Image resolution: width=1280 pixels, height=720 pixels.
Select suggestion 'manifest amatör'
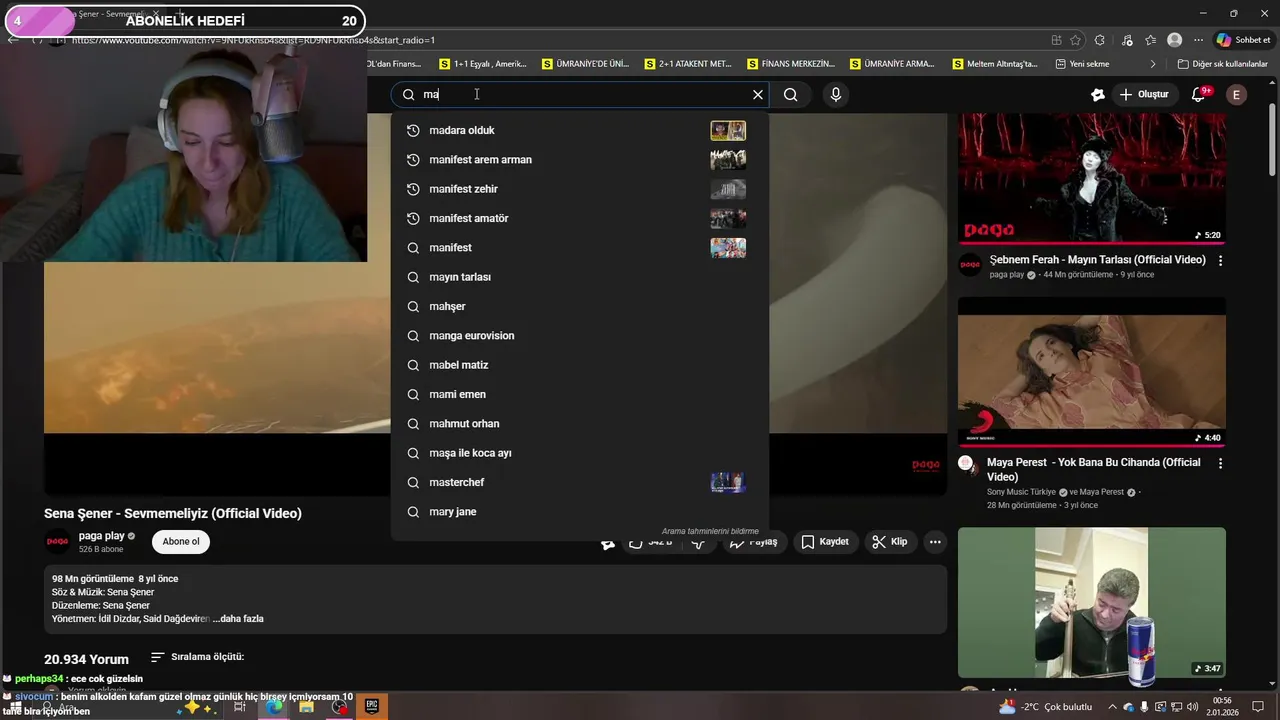coord(580,219)
